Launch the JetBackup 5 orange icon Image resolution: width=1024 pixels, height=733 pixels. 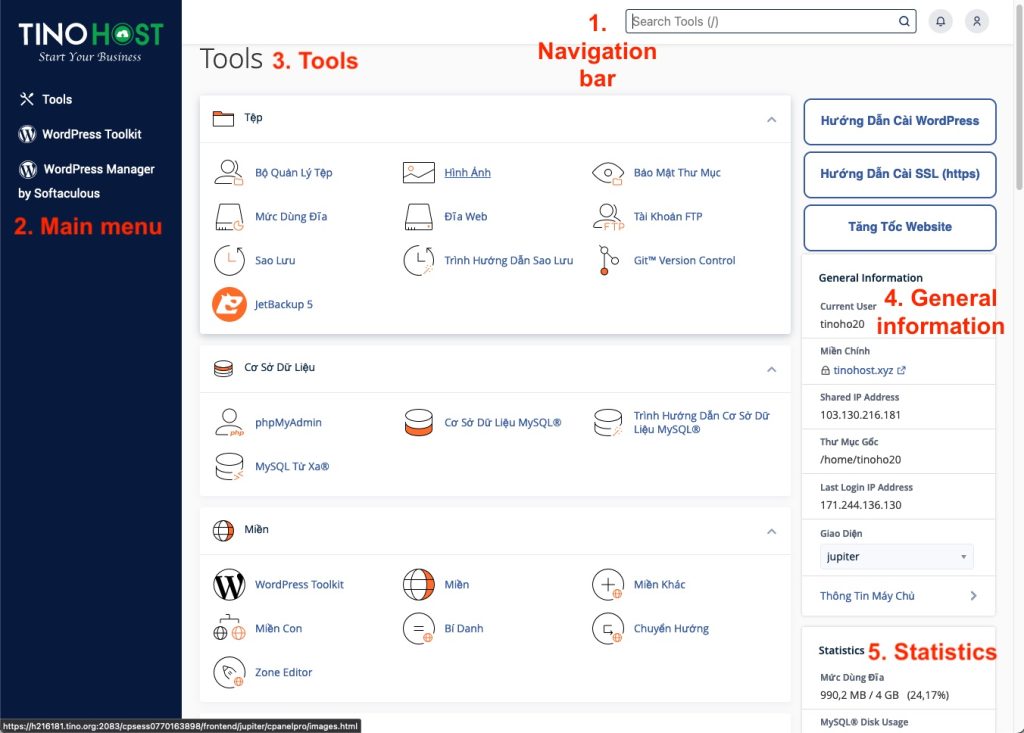tap(229, 304)
